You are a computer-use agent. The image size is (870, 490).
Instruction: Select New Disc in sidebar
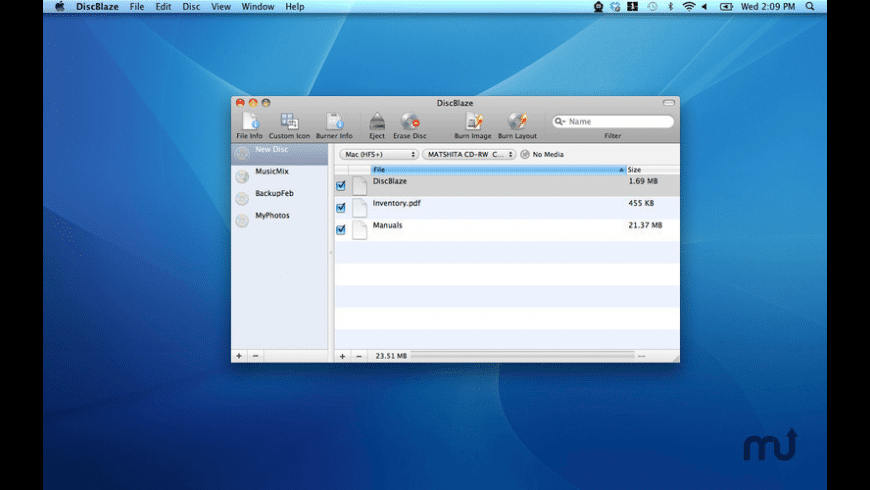click(x=280, y=154)
